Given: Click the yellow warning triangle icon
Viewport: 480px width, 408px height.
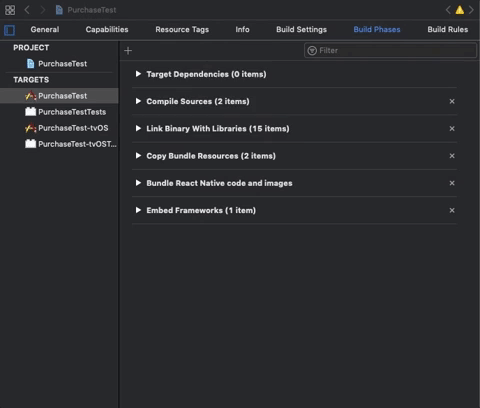Looking at the screenshot, I should point(460,10).
